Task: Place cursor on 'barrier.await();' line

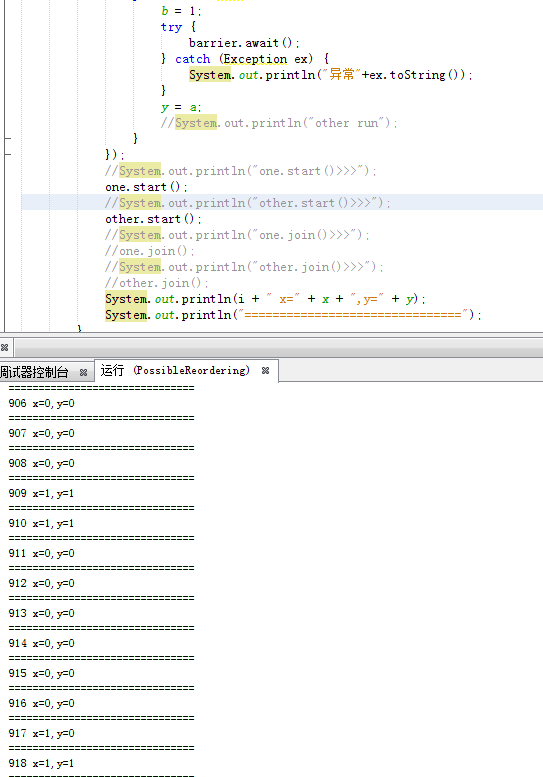Action: (x=244, y=43)
